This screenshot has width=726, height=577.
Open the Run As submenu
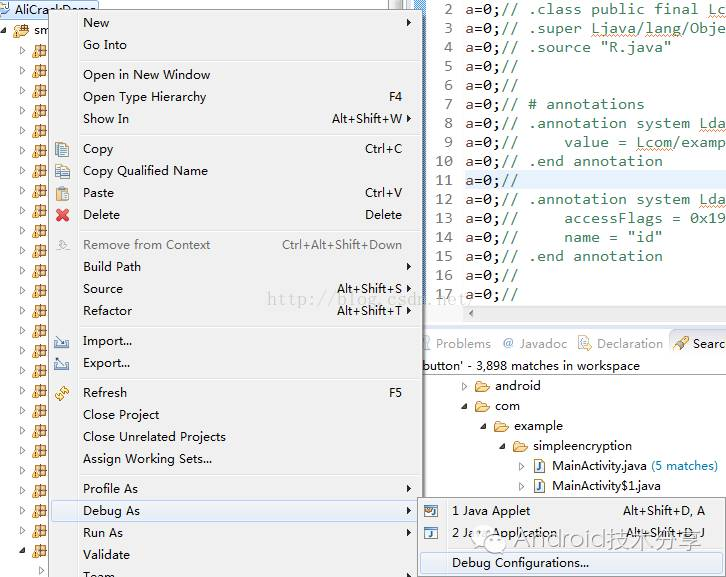[237, 533]
